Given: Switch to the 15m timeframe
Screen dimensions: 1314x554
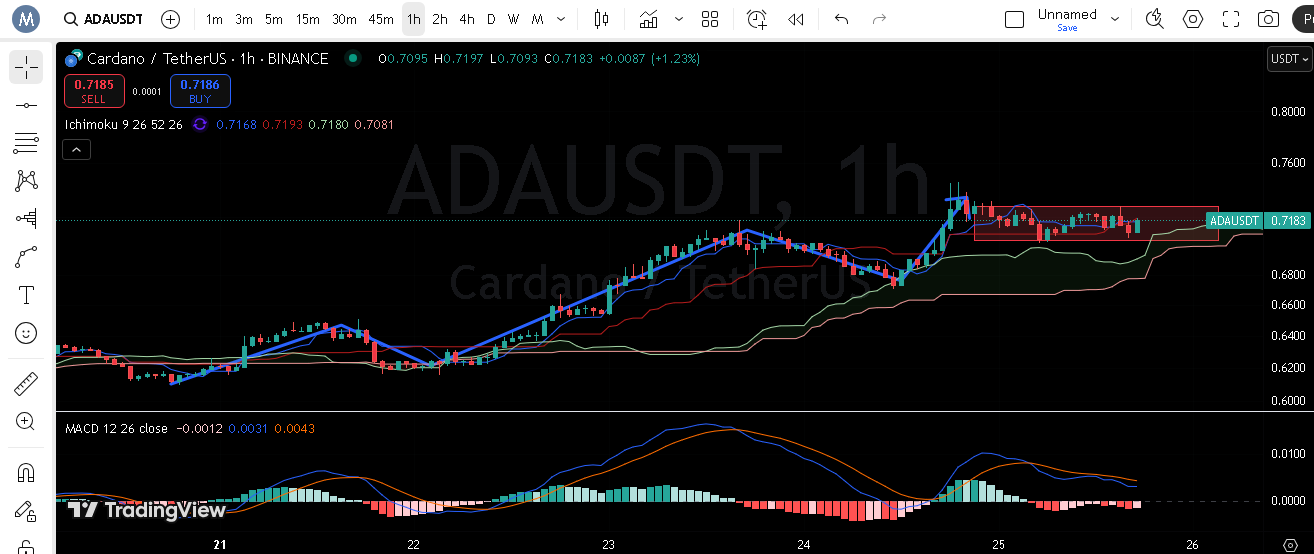Looking at the screenshot, I should point(308,19).
